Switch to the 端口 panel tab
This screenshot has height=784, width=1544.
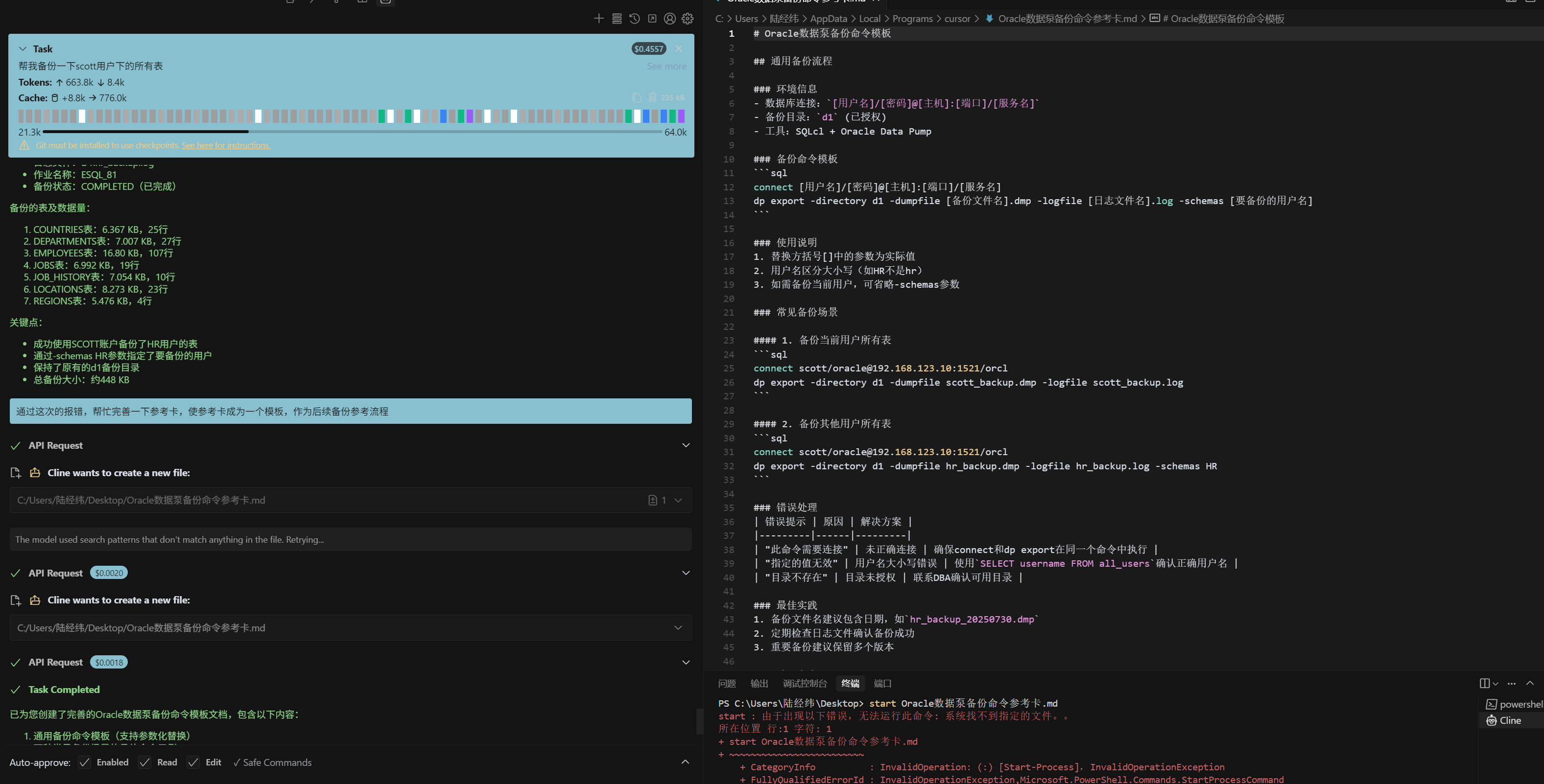(x=882, y=683)
